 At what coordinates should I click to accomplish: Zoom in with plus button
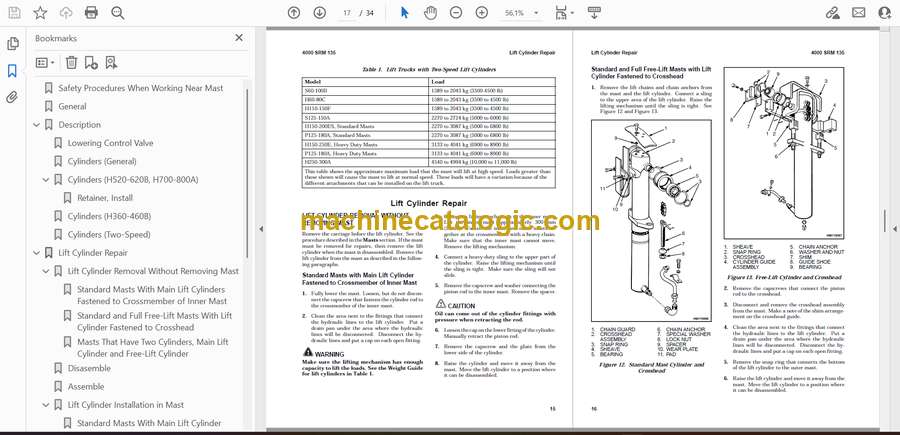pos(482,13)
